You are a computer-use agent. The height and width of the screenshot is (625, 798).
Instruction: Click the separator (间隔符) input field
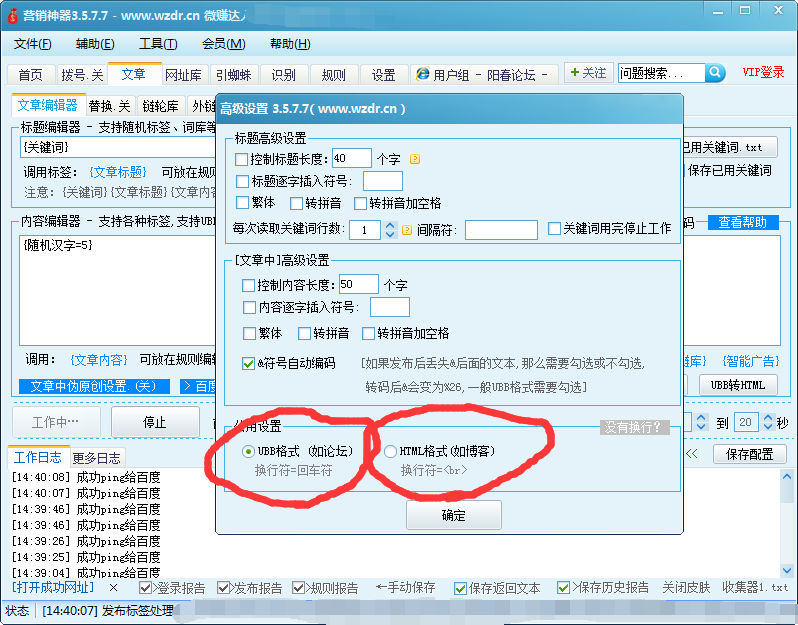[501, 230]
